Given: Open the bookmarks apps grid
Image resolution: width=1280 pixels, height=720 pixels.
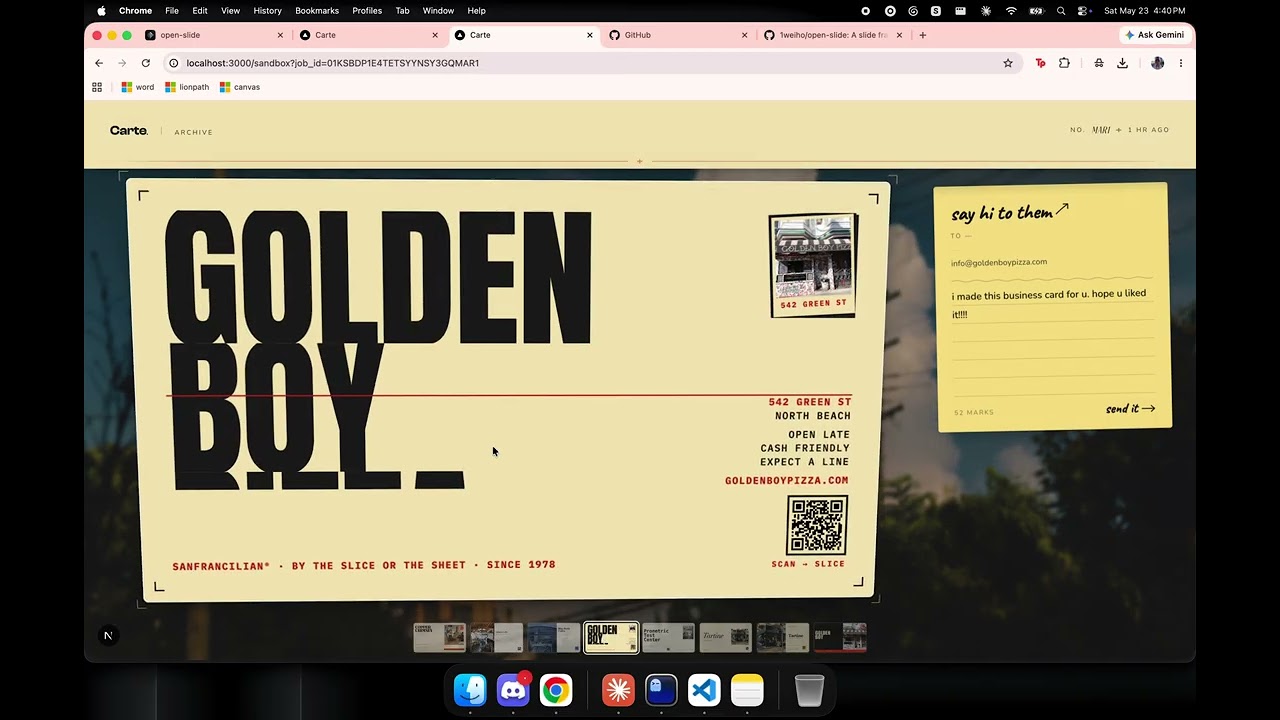Looking at the screenshot, I should 97,87.
